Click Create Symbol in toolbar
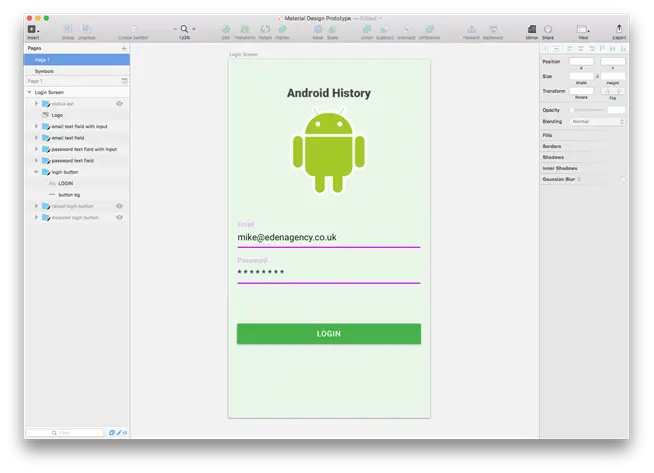 [133, 29]
